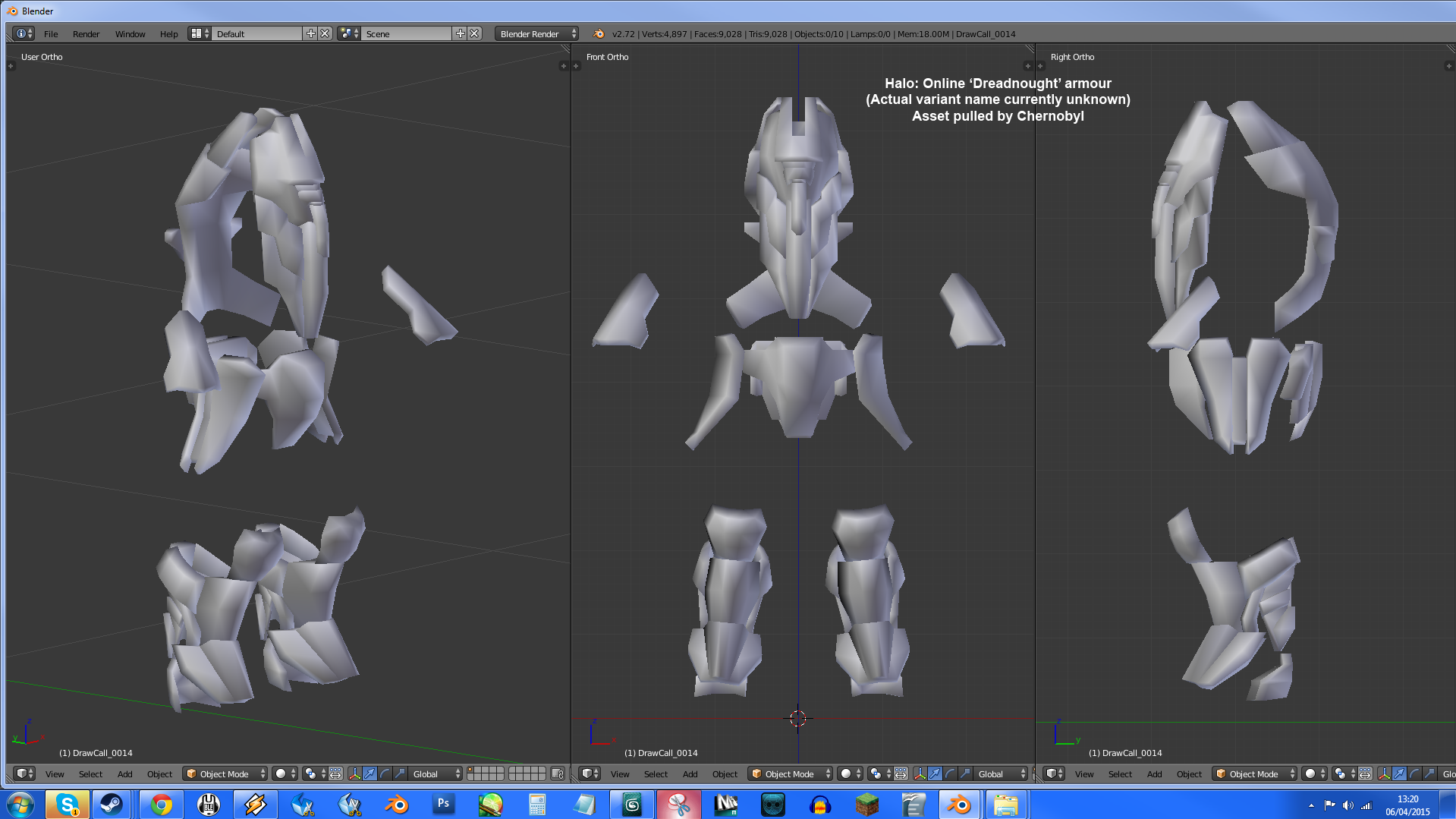Open Object Mode dropdown in User Ortho viewport
The image size is (1456, 819).
tap(225, 773)
